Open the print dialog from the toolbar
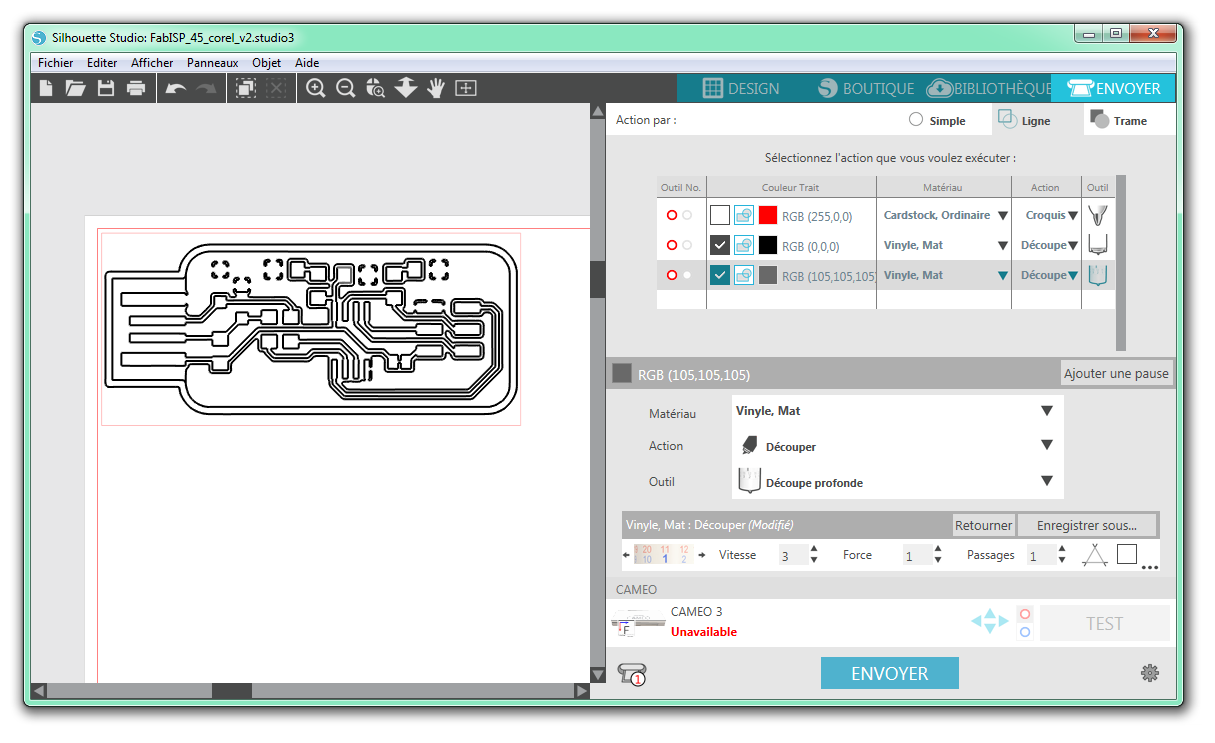The width and height of the screenshot is (1215, 743). 135,88
